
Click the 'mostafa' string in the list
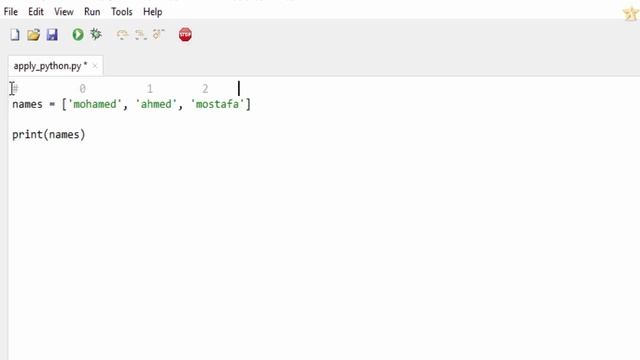pos(218,104)
